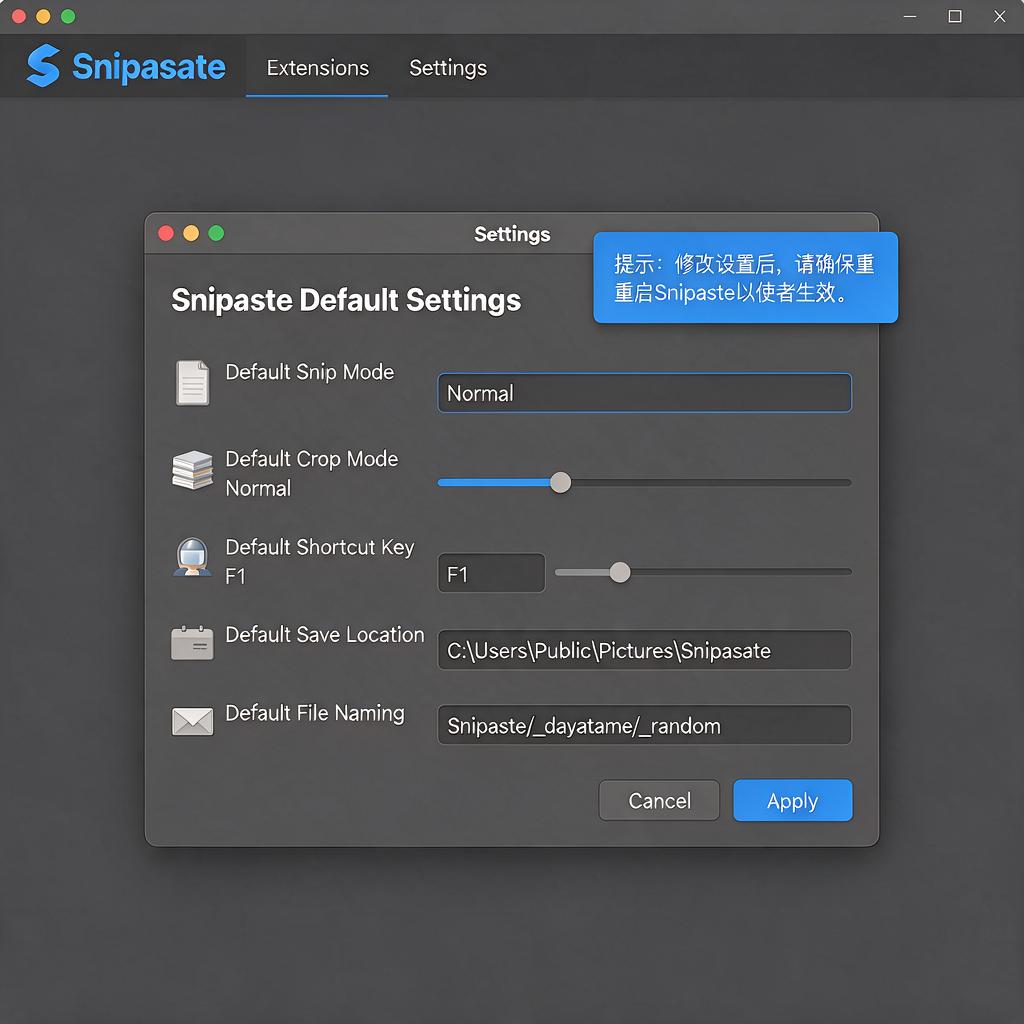Click the Snipasate brand name text
Viewport: 1024px width, 1024px height.
149,67
